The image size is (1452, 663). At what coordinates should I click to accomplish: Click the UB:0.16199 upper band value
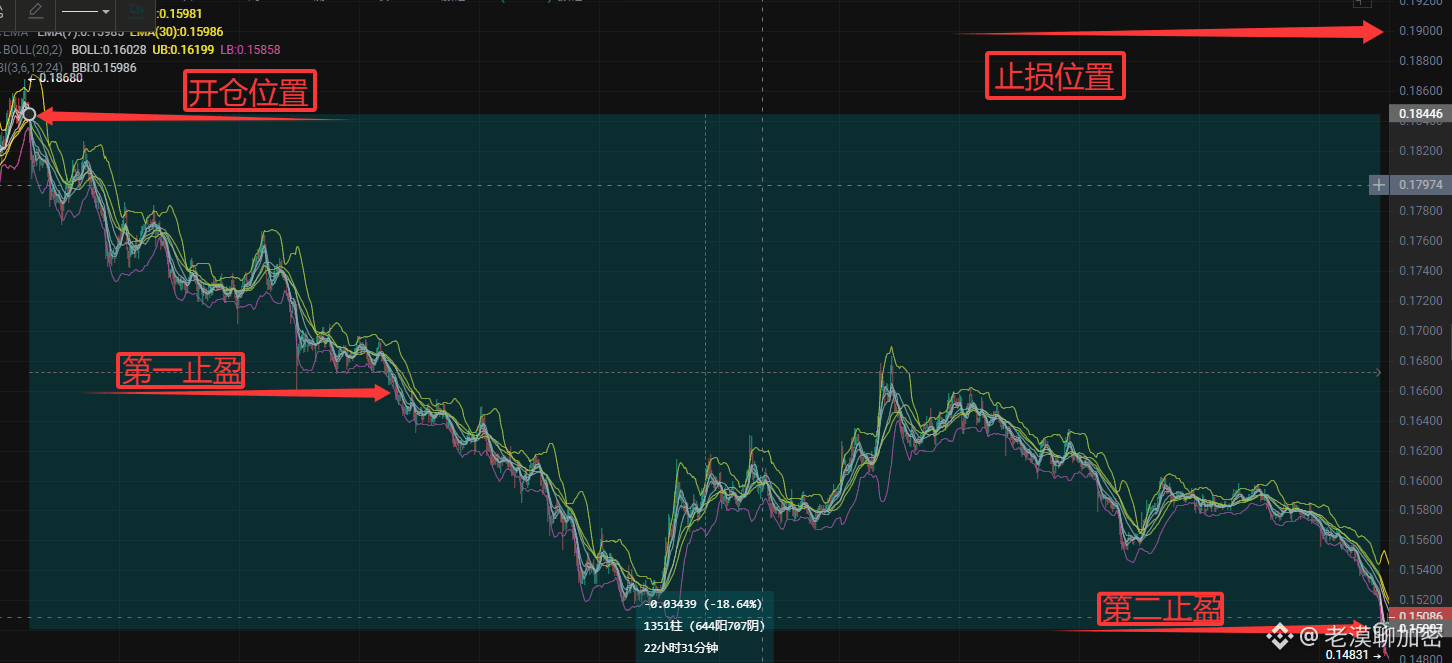tap(182, 49)
